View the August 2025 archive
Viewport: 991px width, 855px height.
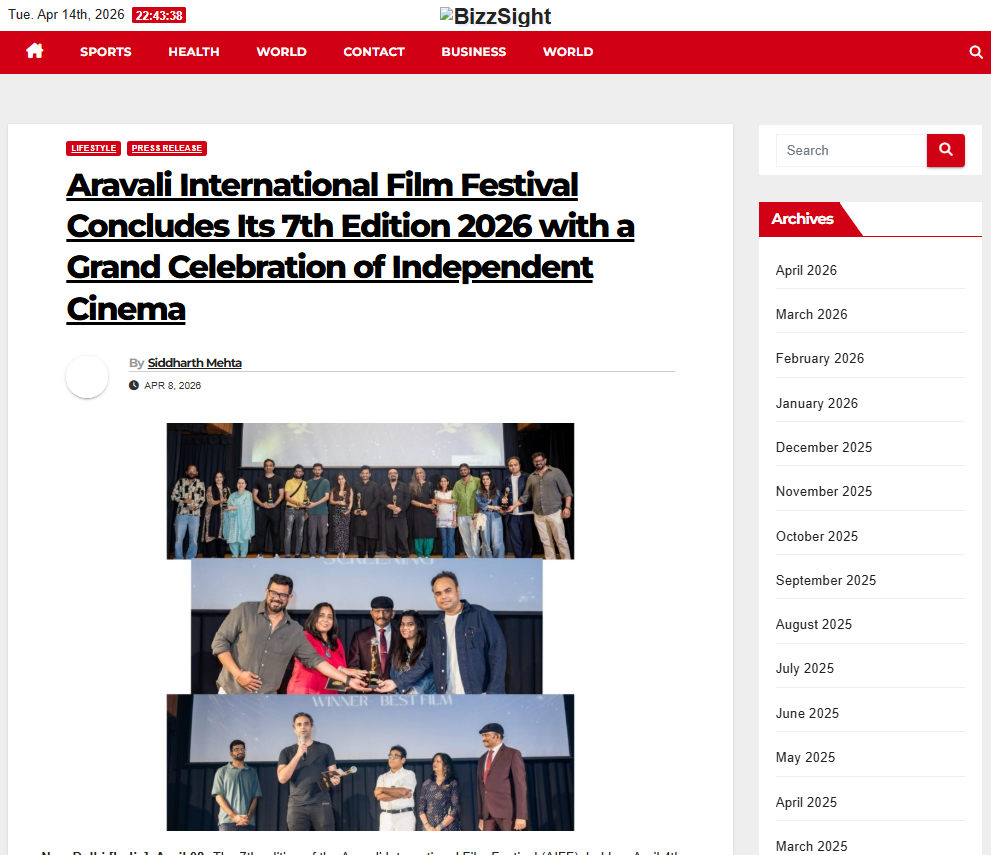pyautogui.click(x=814, y=624)
